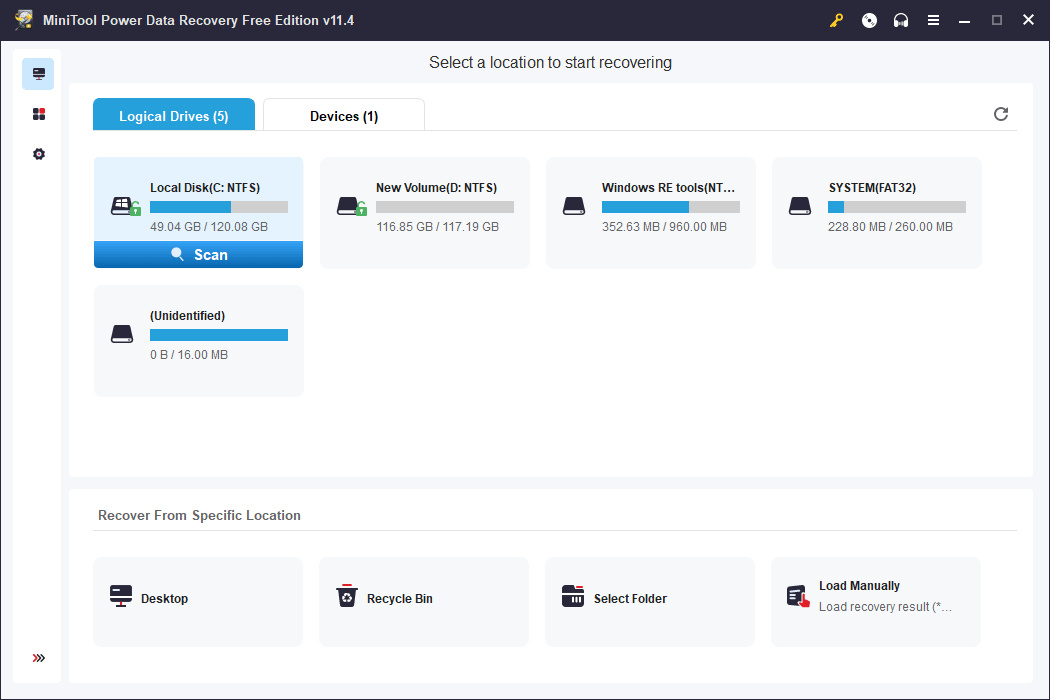Viewport: 1050px width, 700px height.
Task: Open the bootable media disc icon
Action: tap(869, 20)
